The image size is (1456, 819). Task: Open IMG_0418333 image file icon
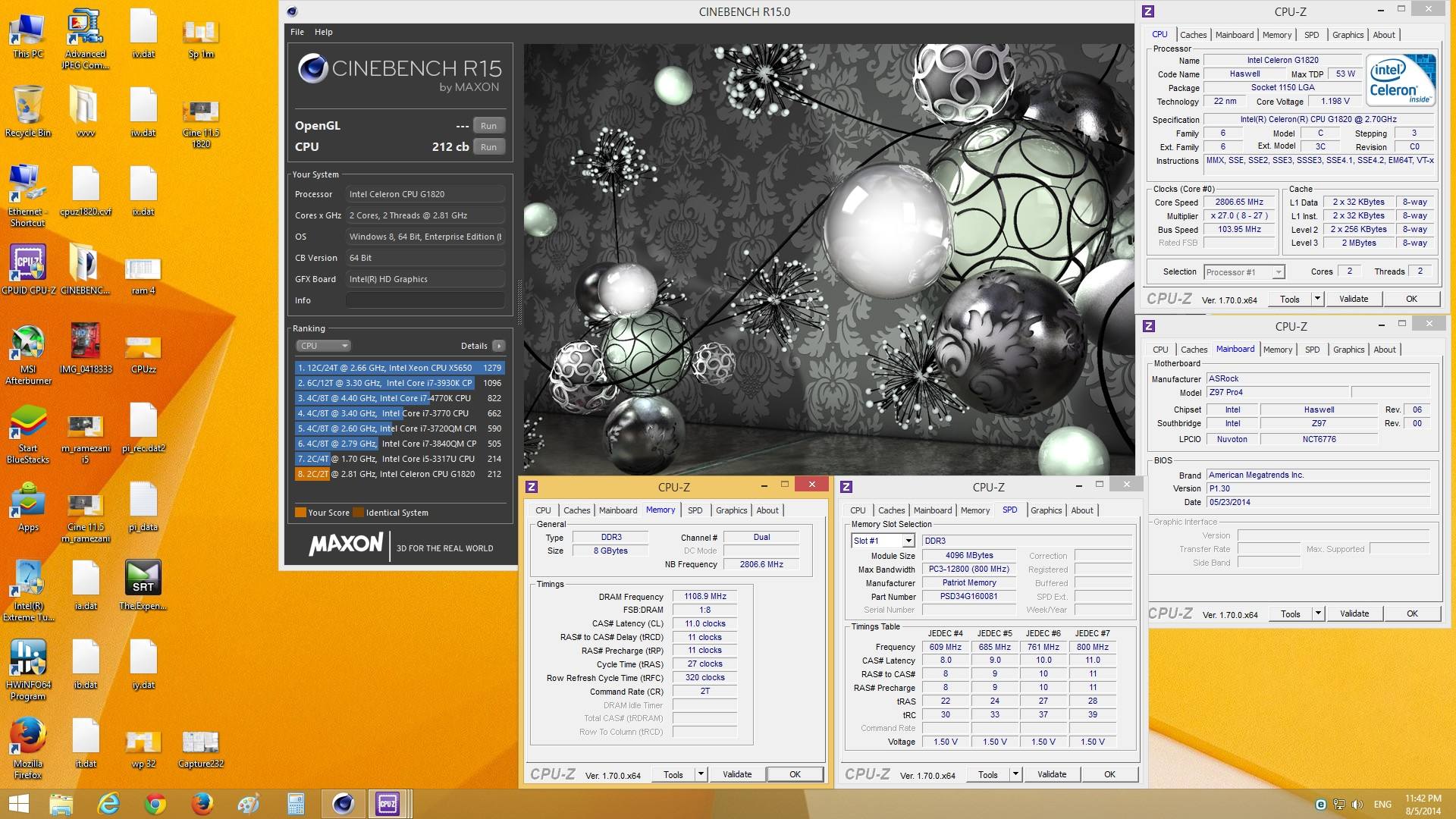click(x=85, y=349)
